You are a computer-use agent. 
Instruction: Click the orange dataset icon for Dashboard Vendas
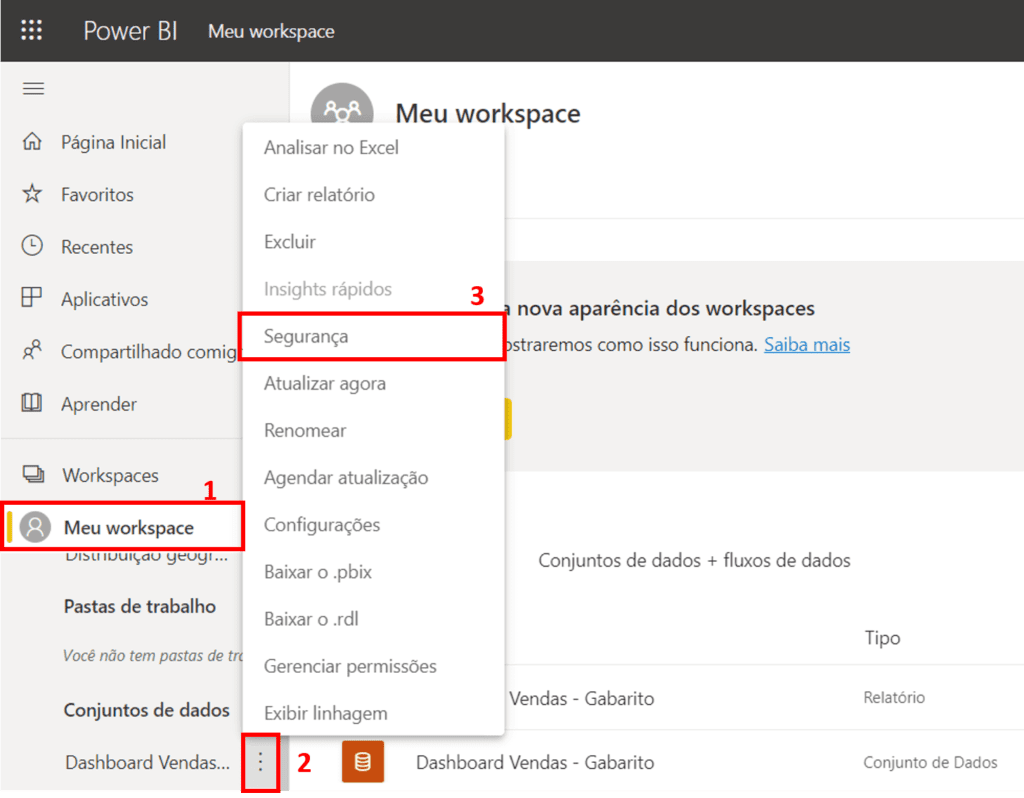363,761
